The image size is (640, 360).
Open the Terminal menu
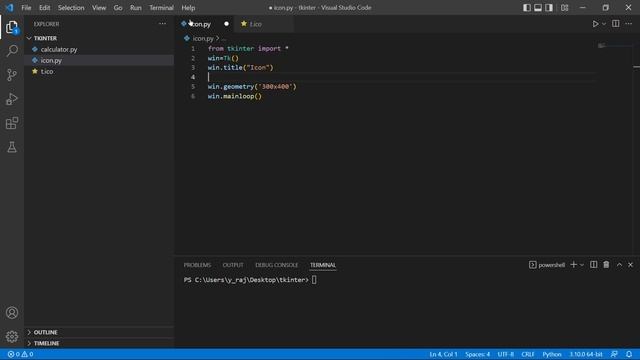(161, 8)
